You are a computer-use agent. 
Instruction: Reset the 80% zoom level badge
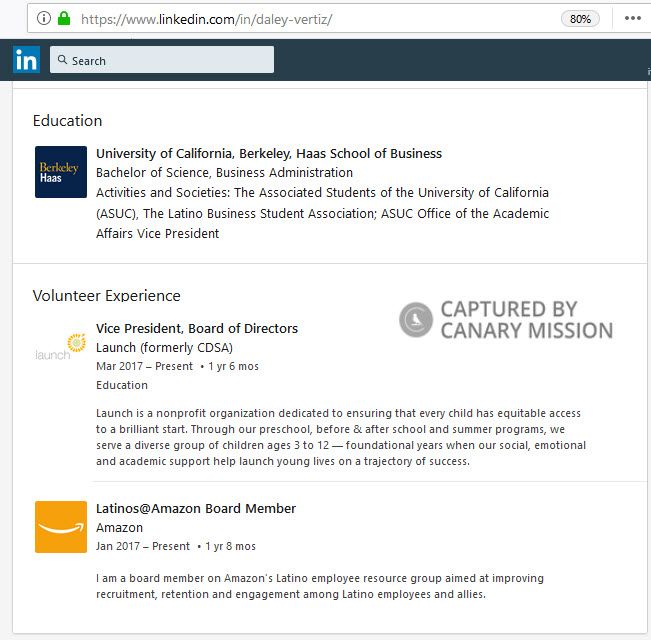click(x=580, y=18)
